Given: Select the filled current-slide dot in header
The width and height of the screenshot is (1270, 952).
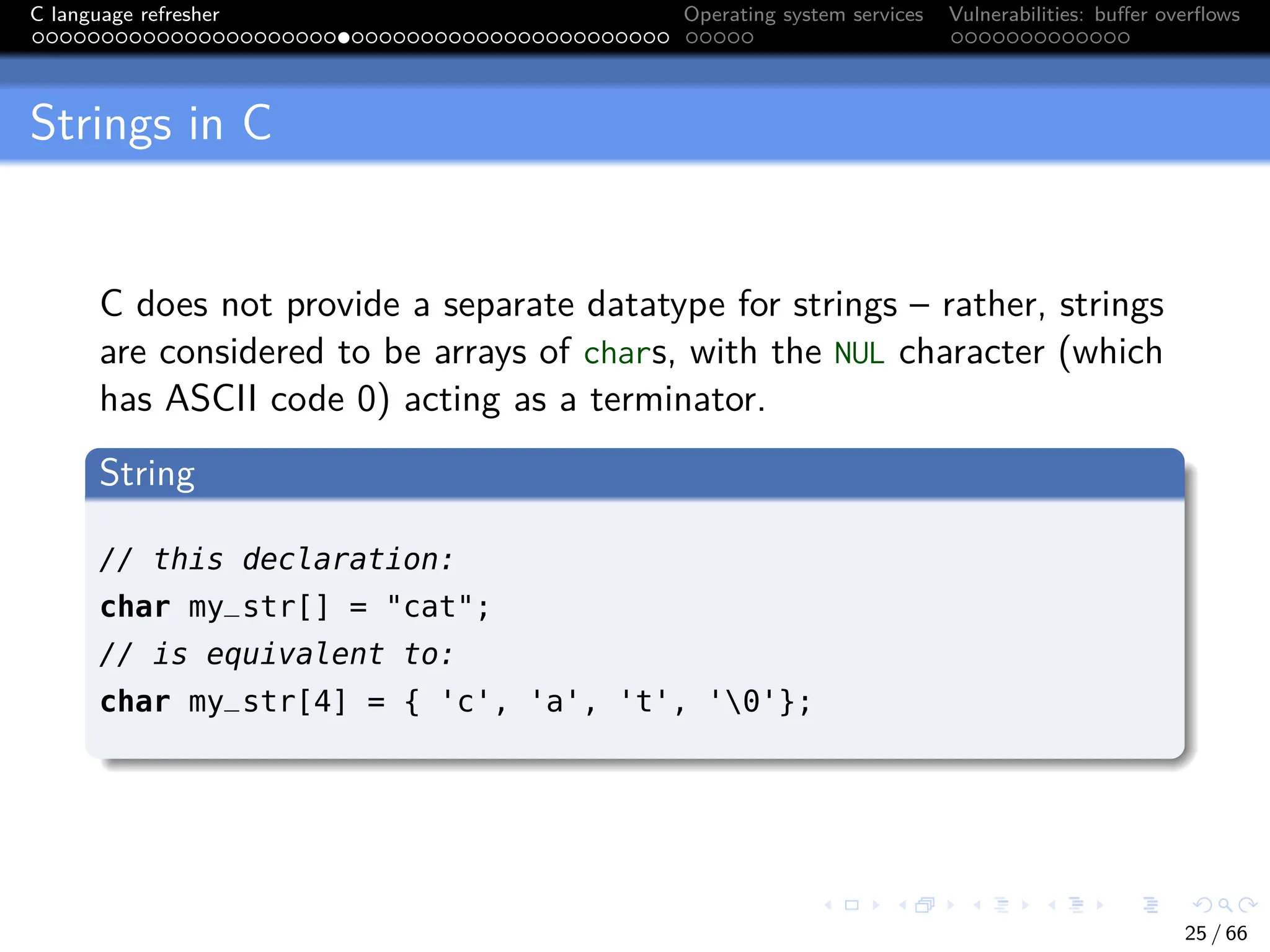Looking at the screenshot, I should (x=344, y=38).
